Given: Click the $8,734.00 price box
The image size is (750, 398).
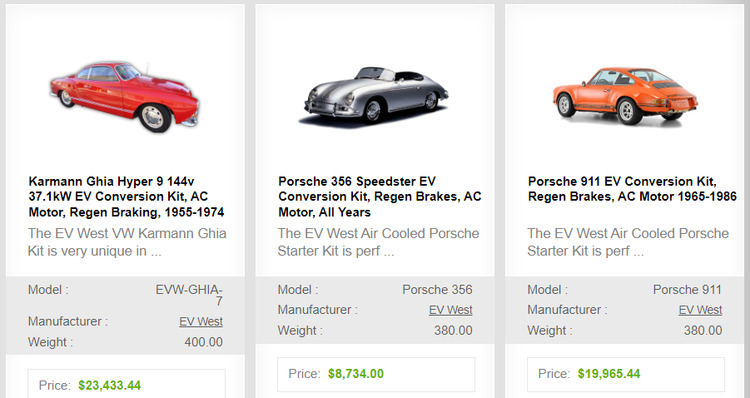Looking at the screenshot, I should (x=376, y=374).
